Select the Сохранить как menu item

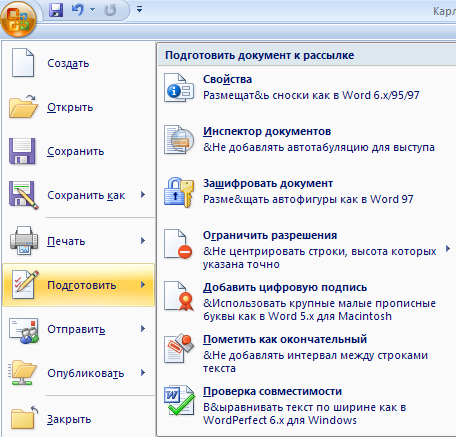click(x=79, y=195)
